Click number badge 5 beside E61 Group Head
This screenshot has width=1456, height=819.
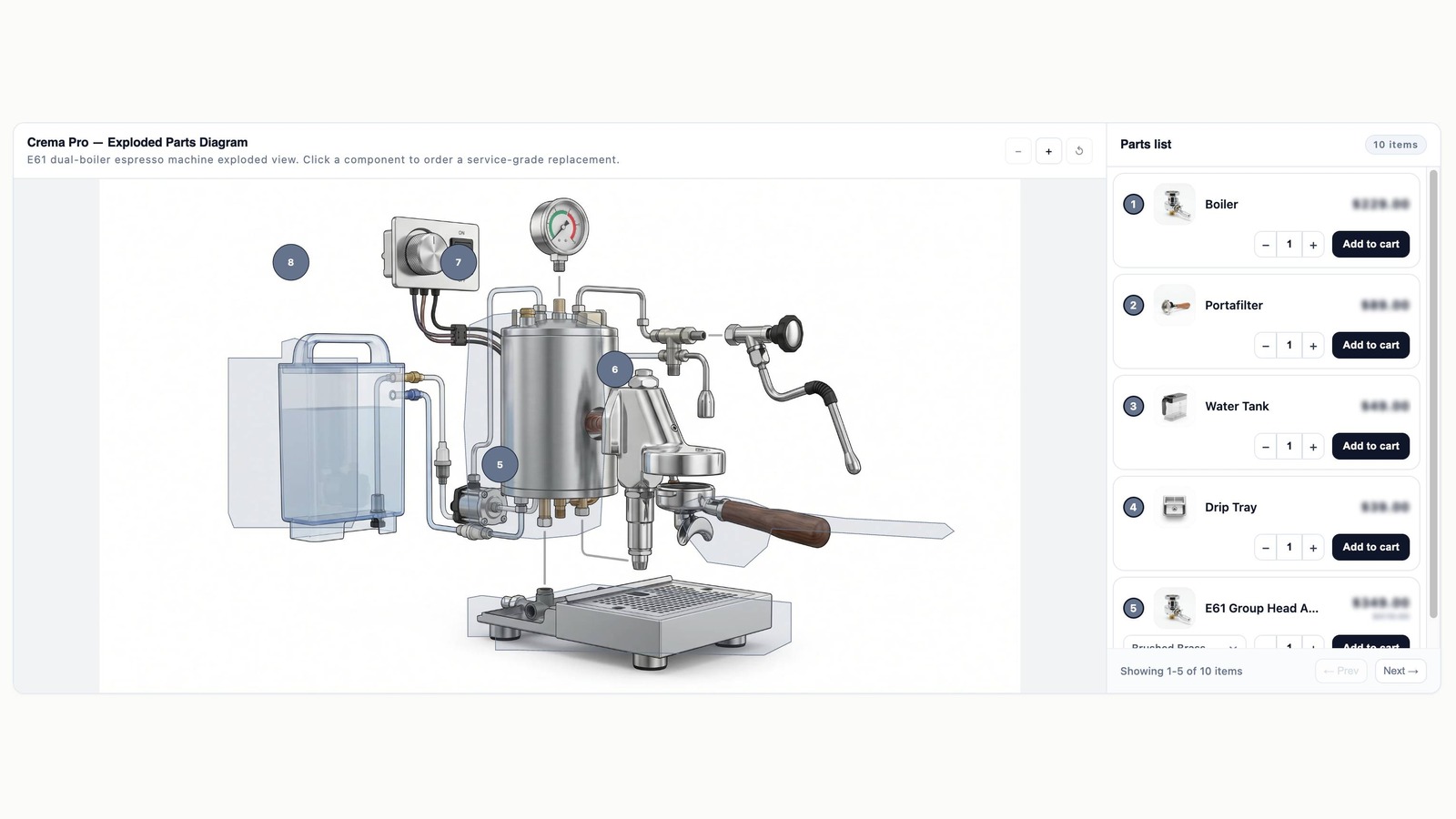click(1133, 609)
